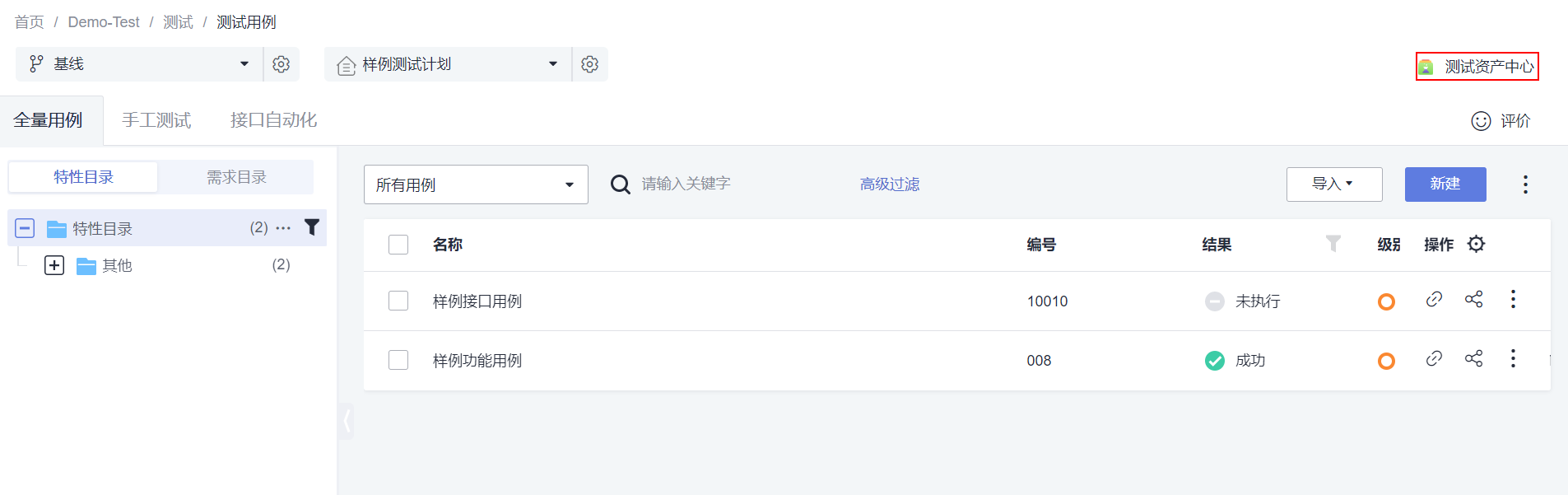Screen dimensions: 1568x495
Task: Open the 测试资产中心 link text
Action: (x=1489, y=67)
